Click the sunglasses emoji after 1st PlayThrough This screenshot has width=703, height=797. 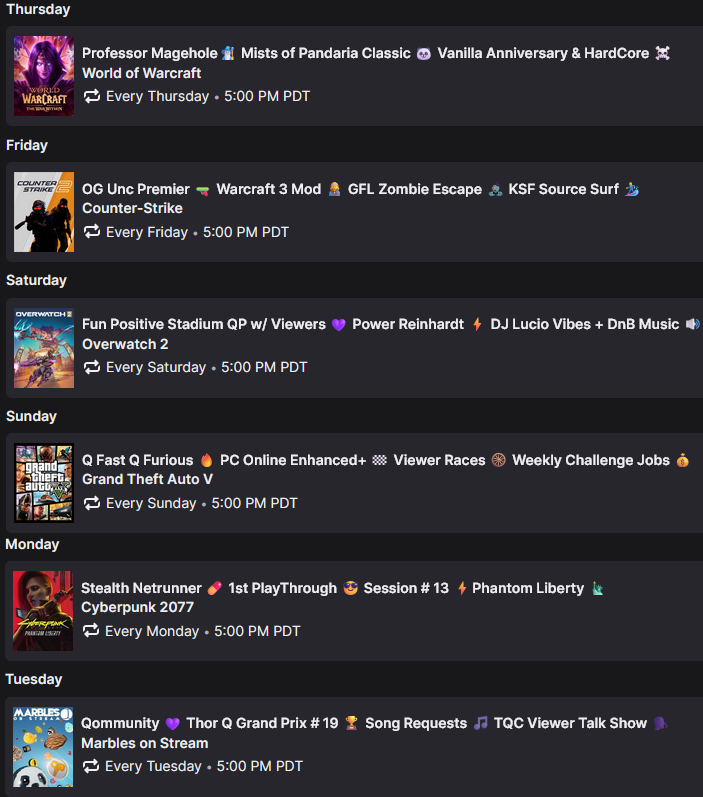(350, 588)
